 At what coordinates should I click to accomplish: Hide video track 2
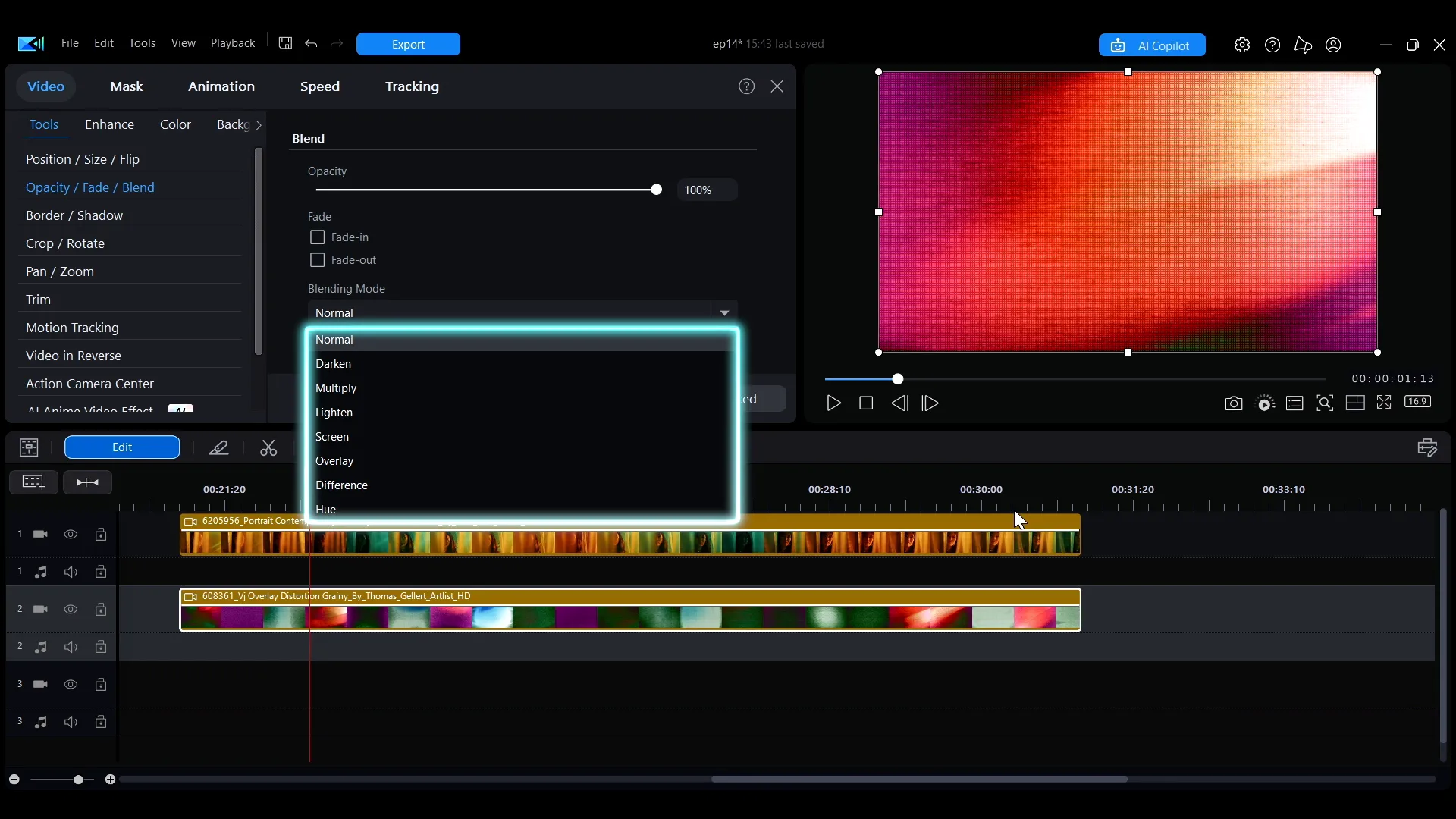tap(71, 610)
